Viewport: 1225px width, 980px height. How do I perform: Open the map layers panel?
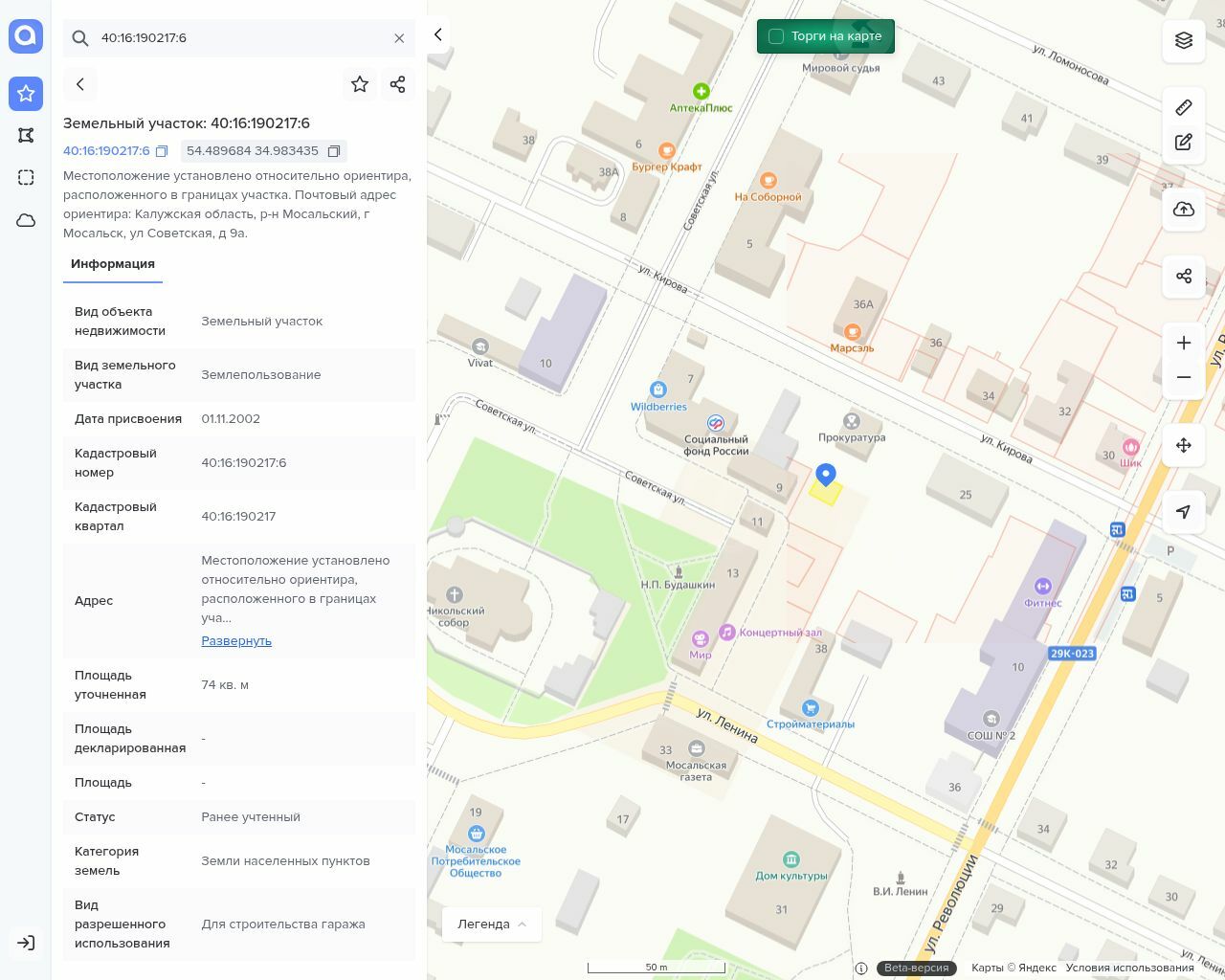point(1184,40)
